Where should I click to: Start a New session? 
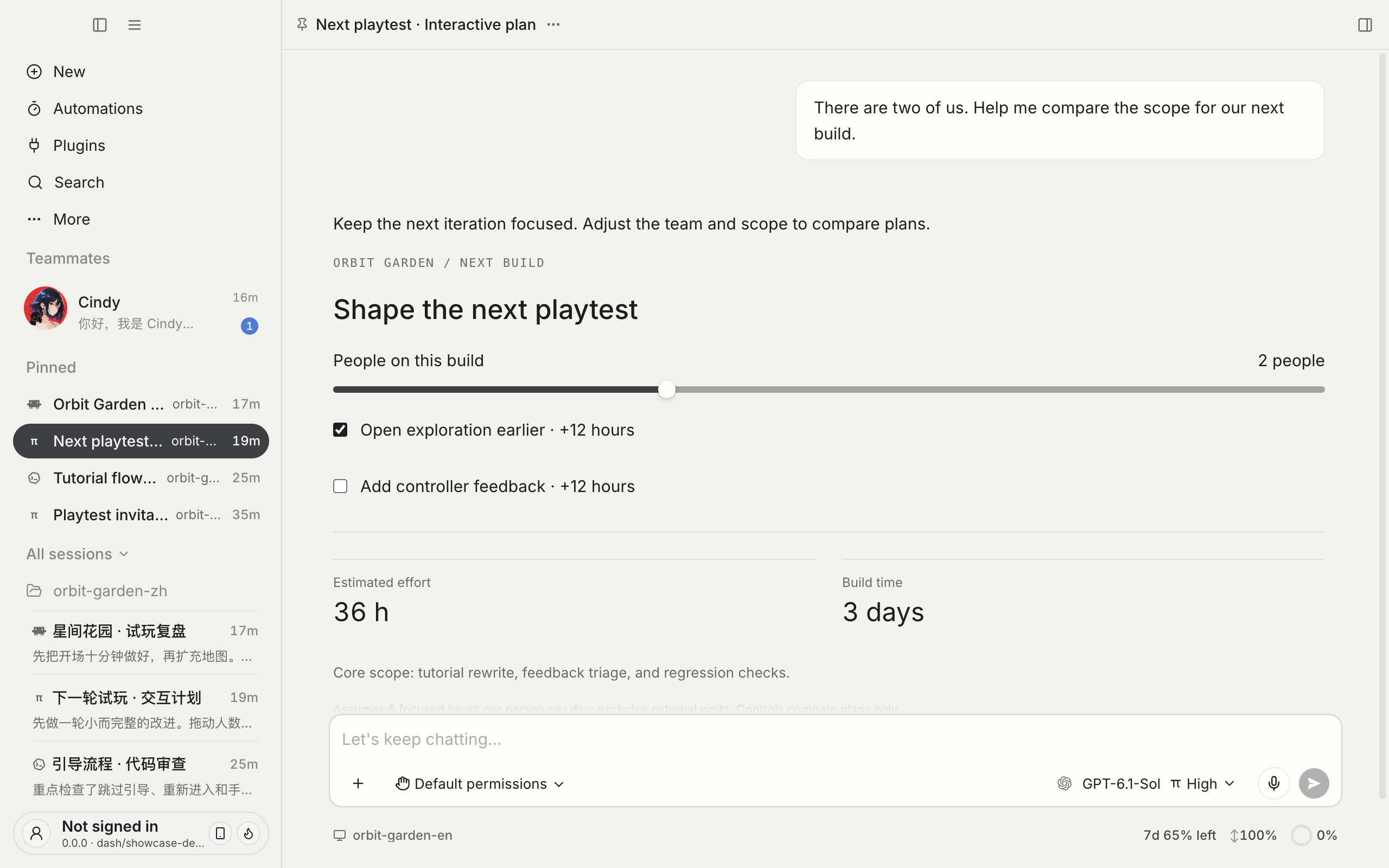pyautogui.click(x=141, y=72)
